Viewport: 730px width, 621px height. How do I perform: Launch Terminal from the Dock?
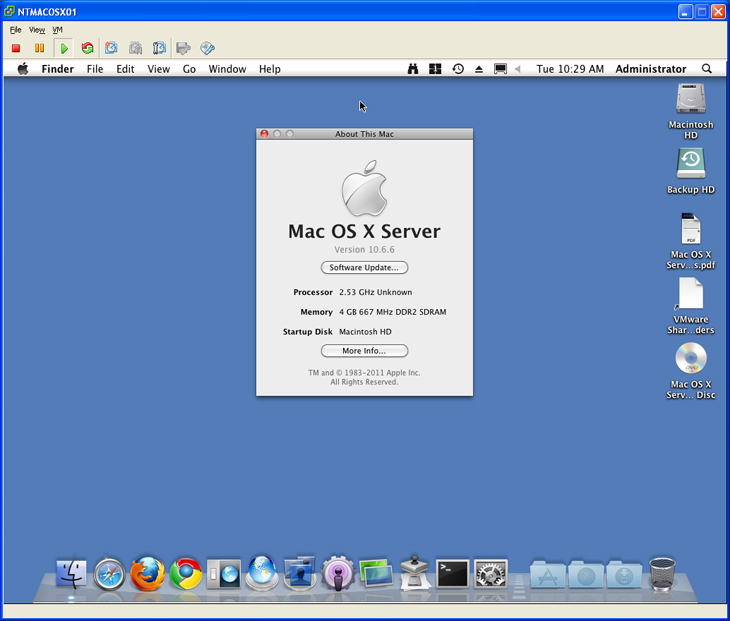[453, 574]
